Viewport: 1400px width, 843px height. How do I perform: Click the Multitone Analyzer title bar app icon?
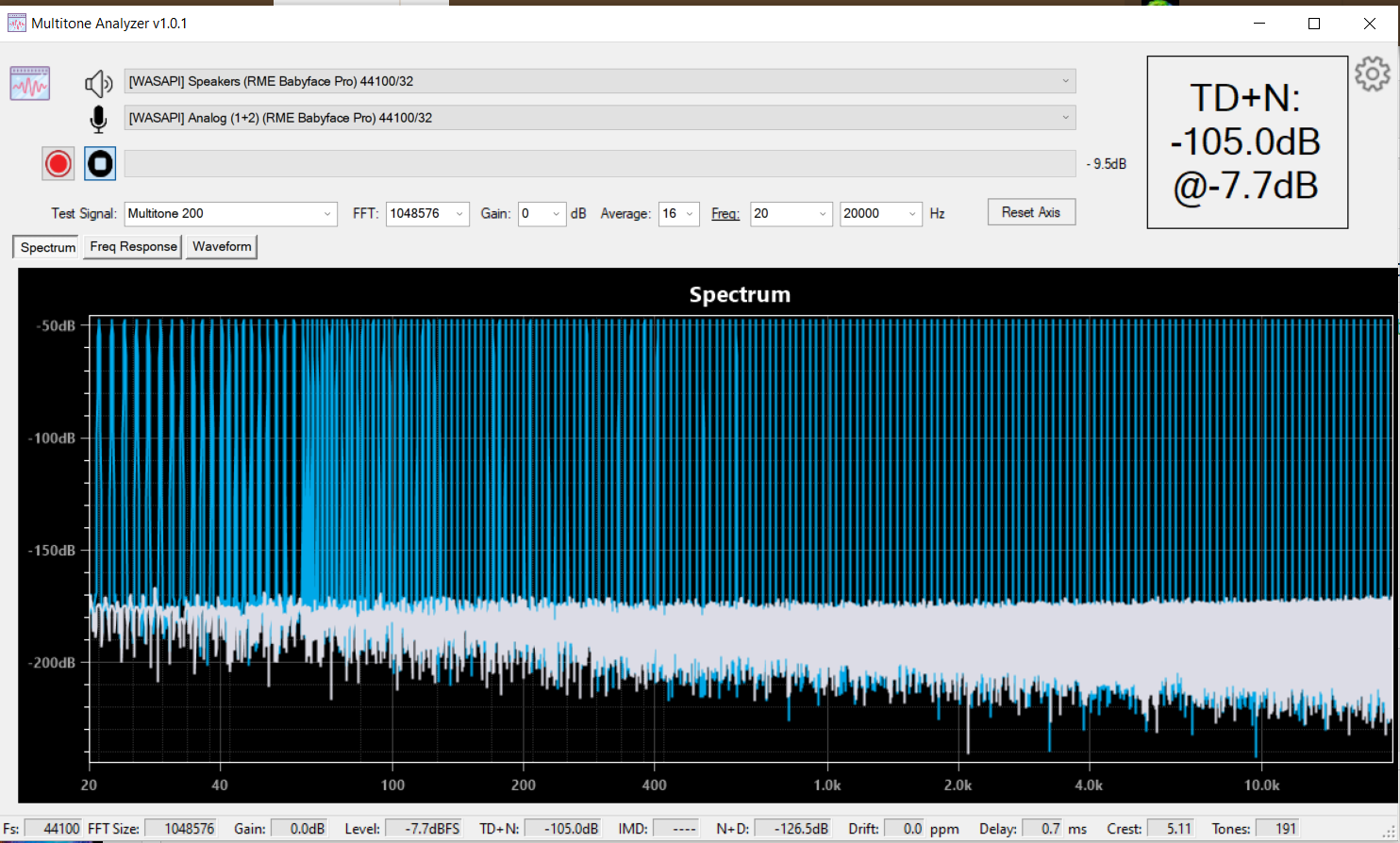click(17, 24)
